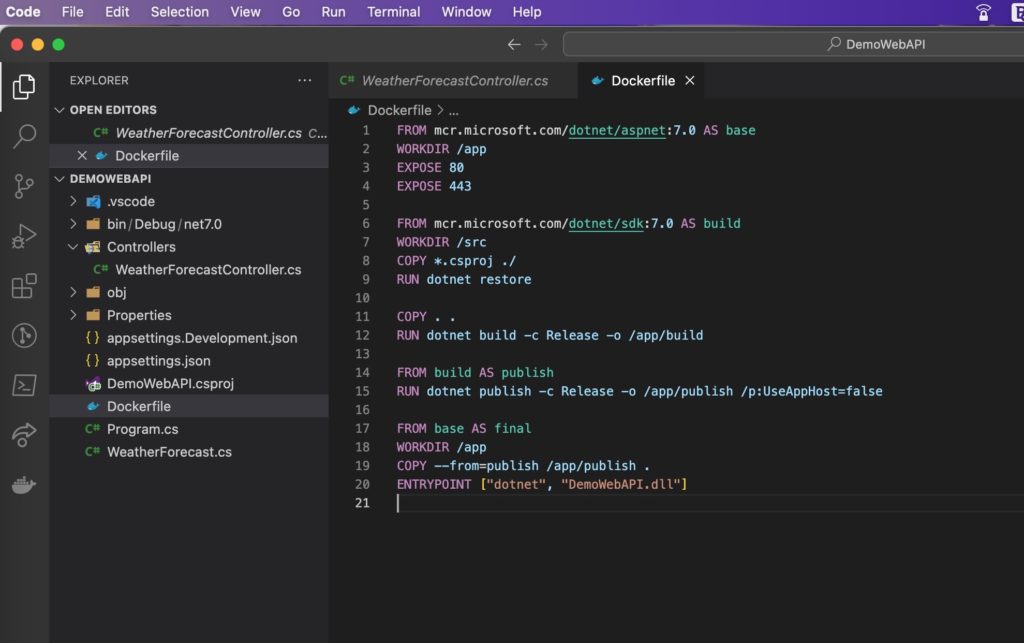Open the Help menu

(x=526, y=12)
